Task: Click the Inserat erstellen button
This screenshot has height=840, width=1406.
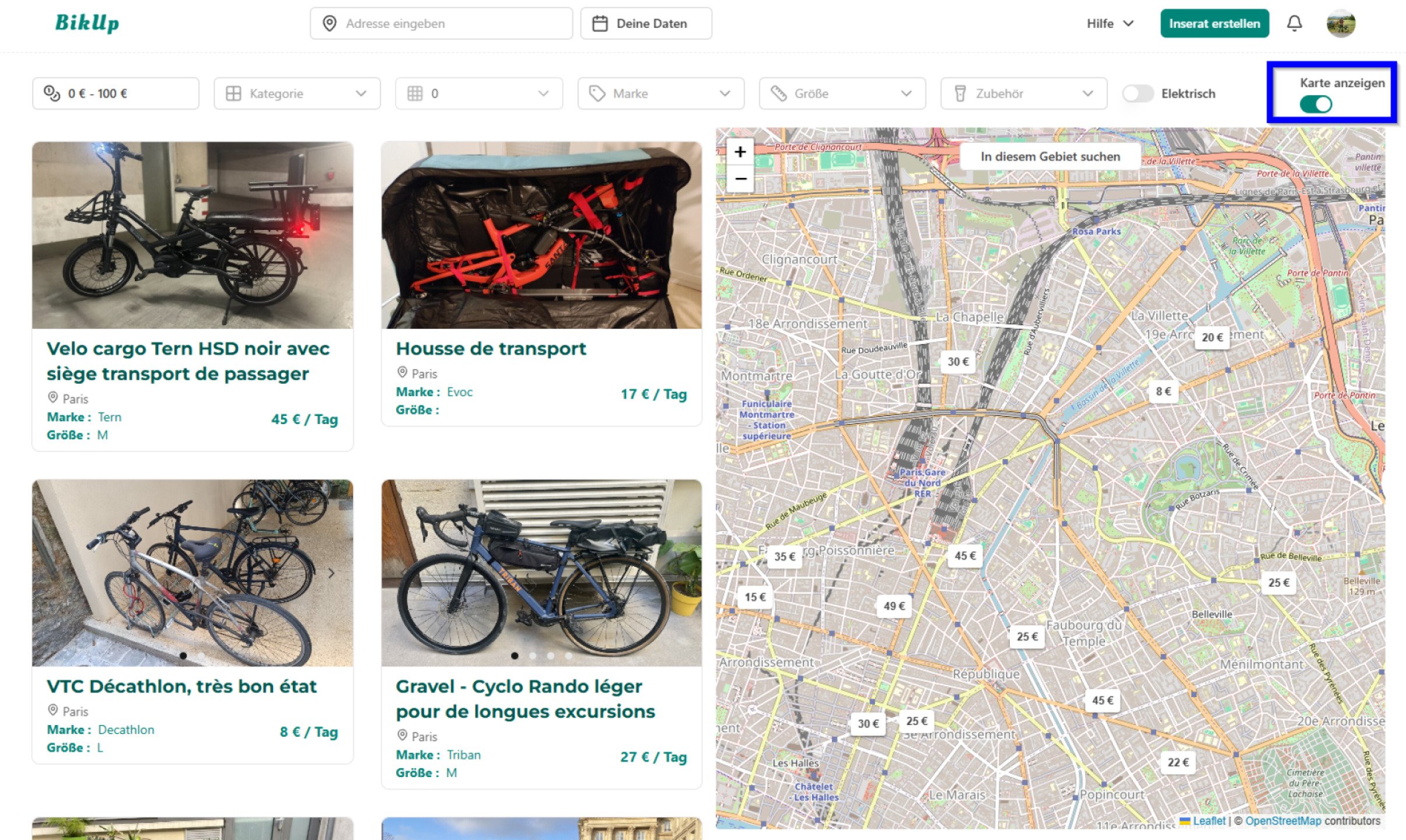Action: (x=1215, y=23)
